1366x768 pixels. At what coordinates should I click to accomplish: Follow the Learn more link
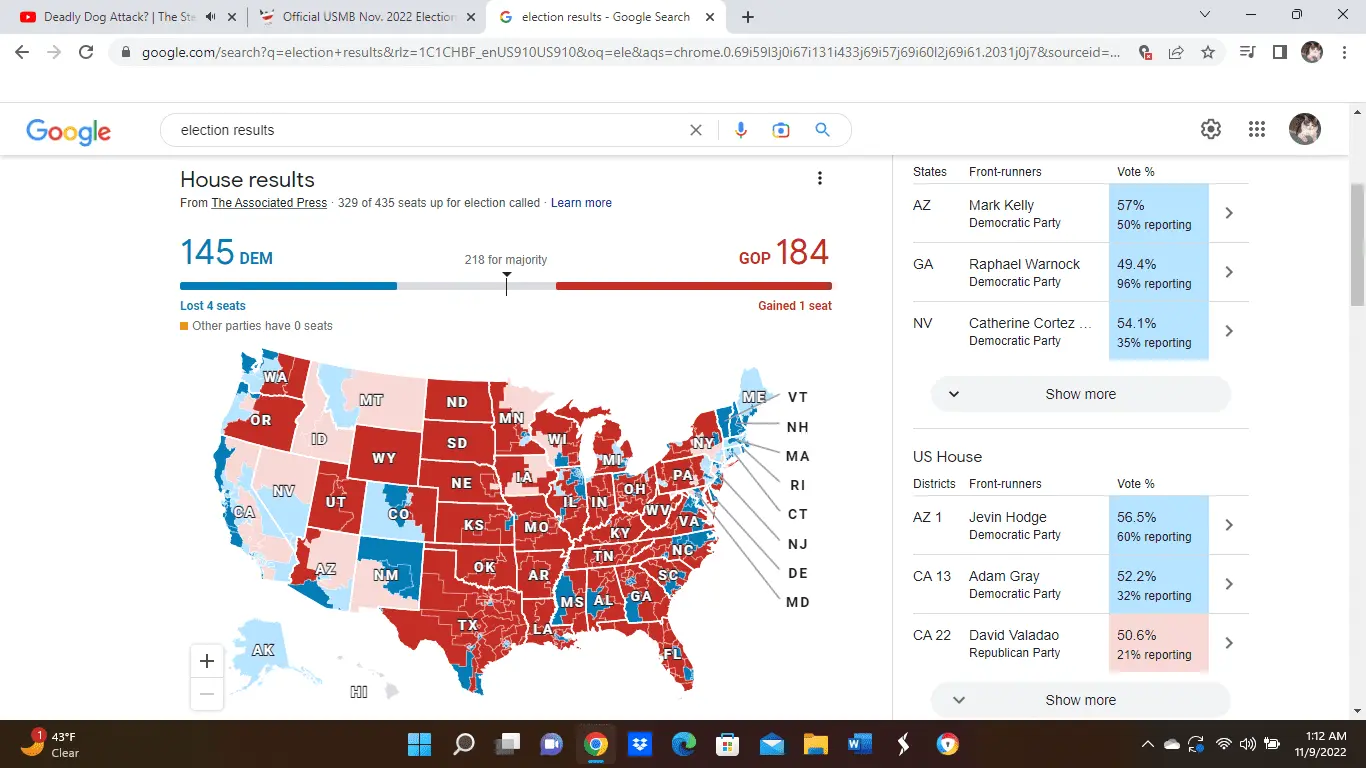pyautogui.click(x=581, y=203)
